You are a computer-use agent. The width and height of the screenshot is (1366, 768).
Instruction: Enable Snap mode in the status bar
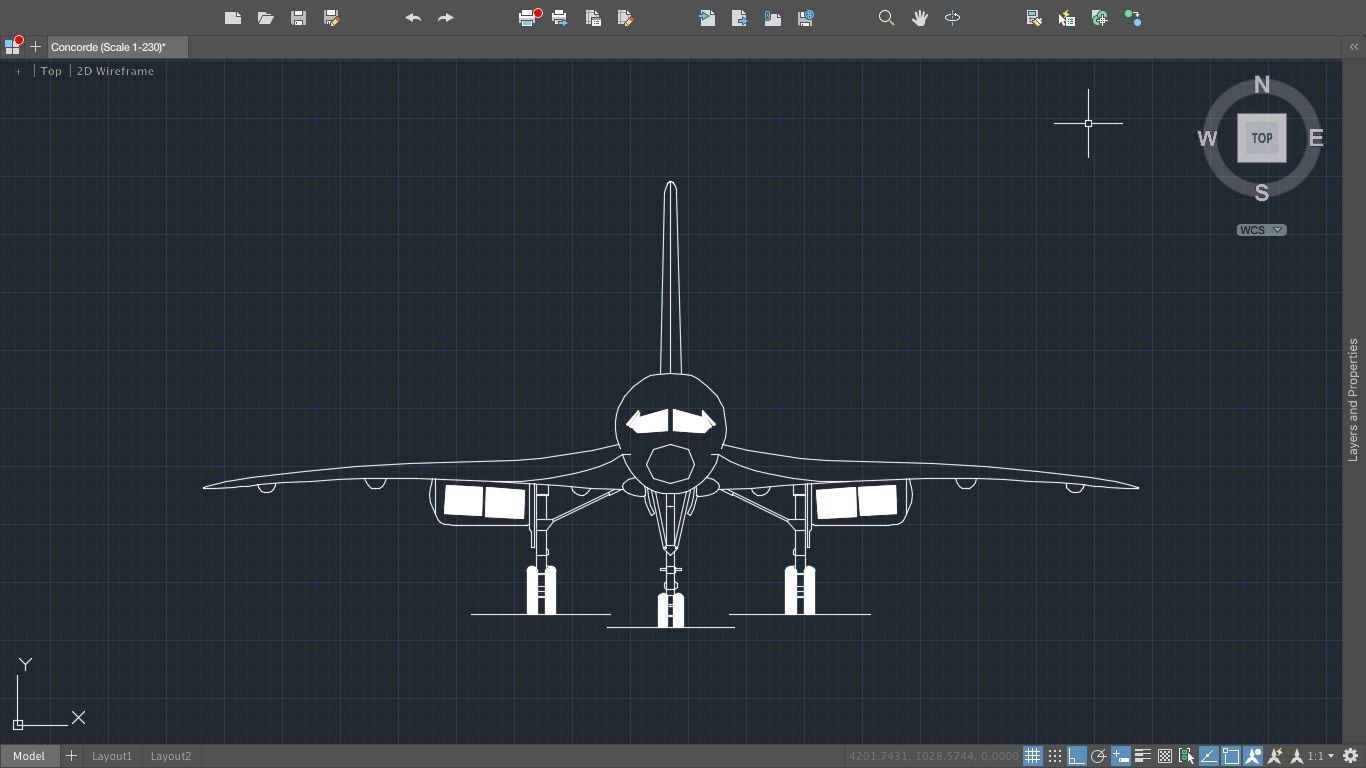coord(1055,755)
